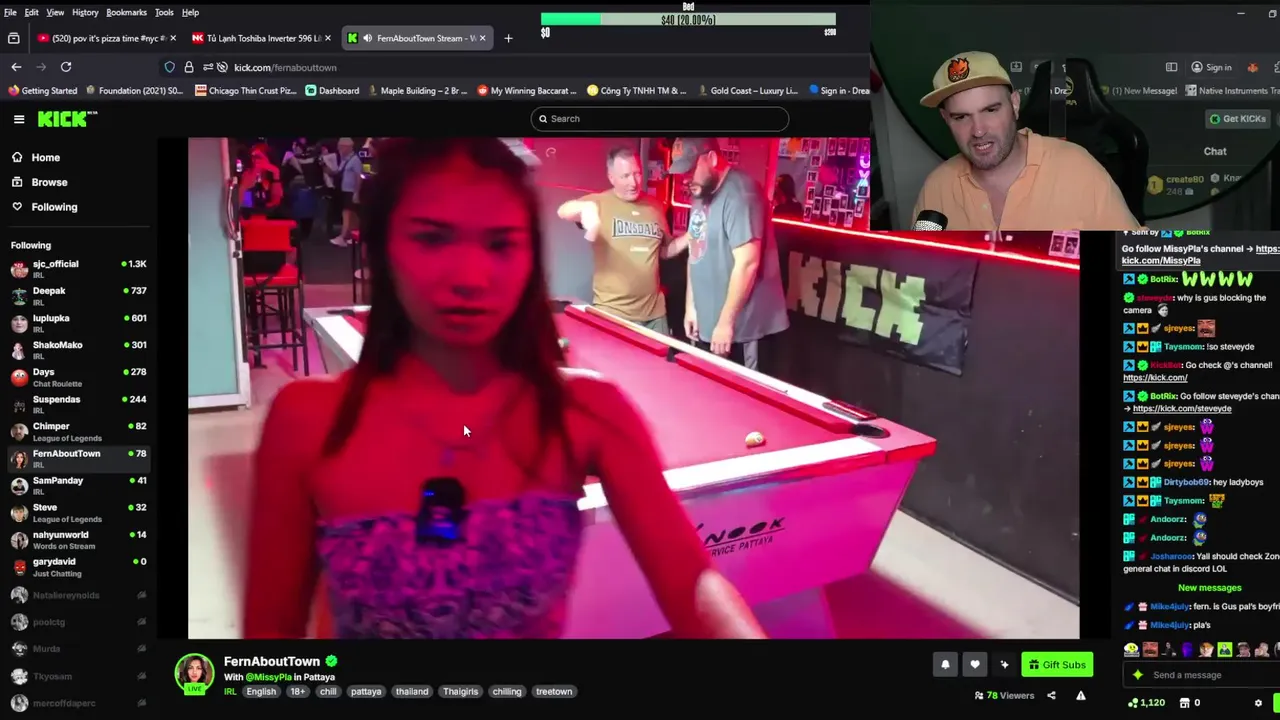1280x720 pixels.
Task: Open the @MissyPla mention in stream title
Action: (269, 677)
